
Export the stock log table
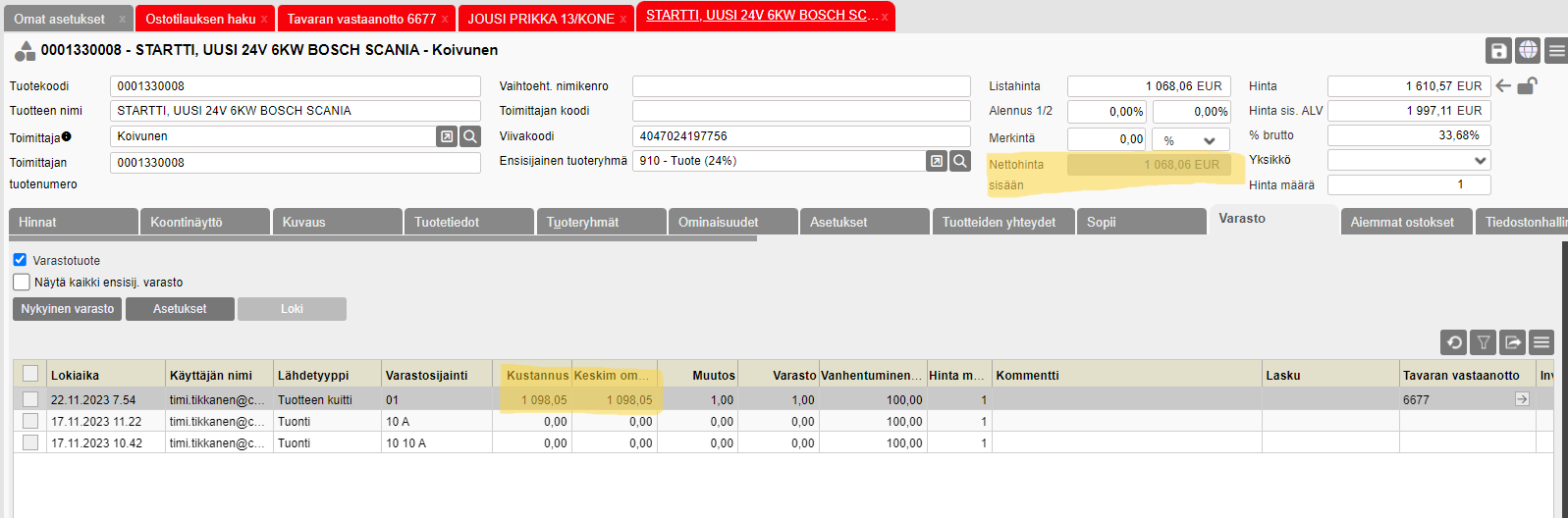[1512, 341]
